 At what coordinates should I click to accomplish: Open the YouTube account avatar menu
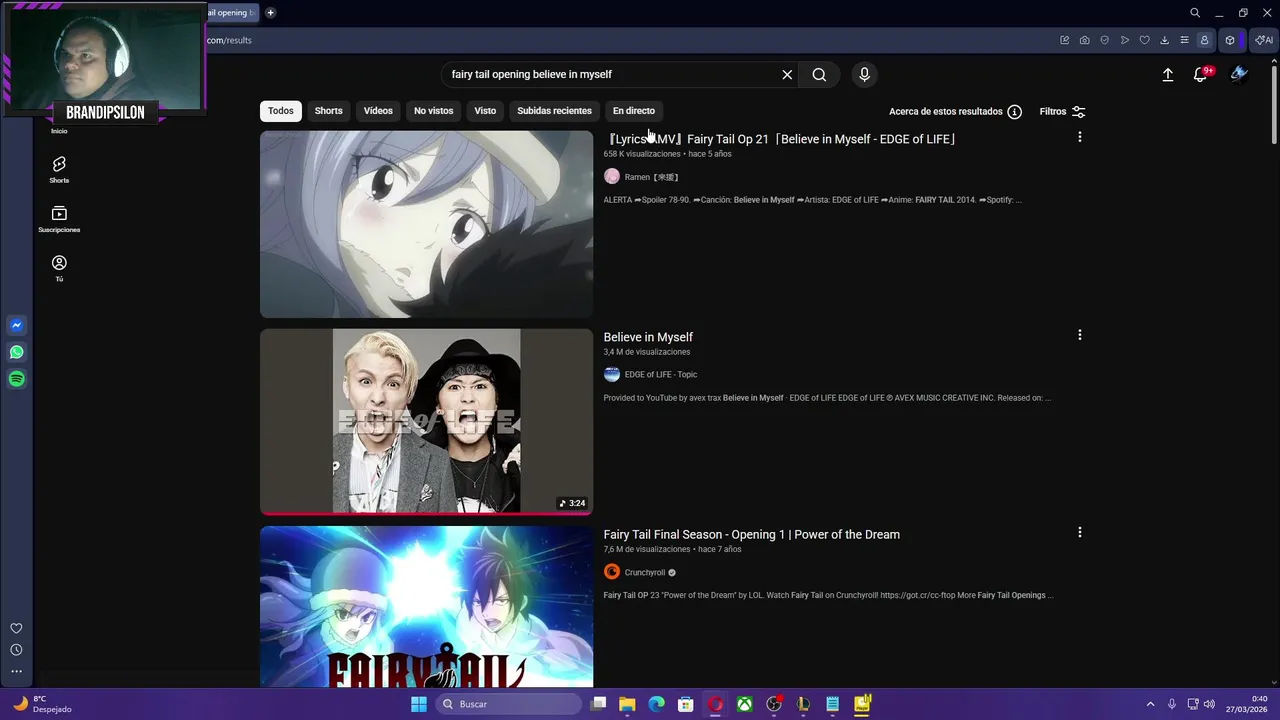click(x=1239, y=74)
